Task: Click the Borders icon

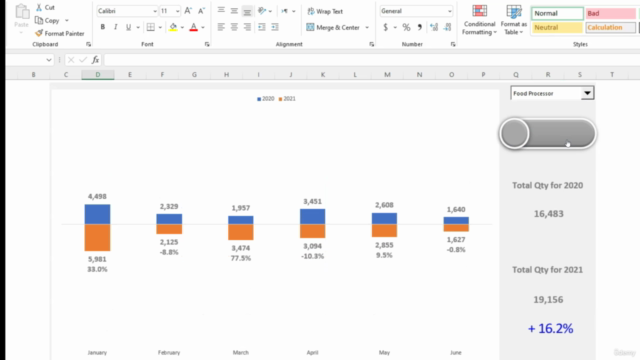Action: (x=151, y=27)
